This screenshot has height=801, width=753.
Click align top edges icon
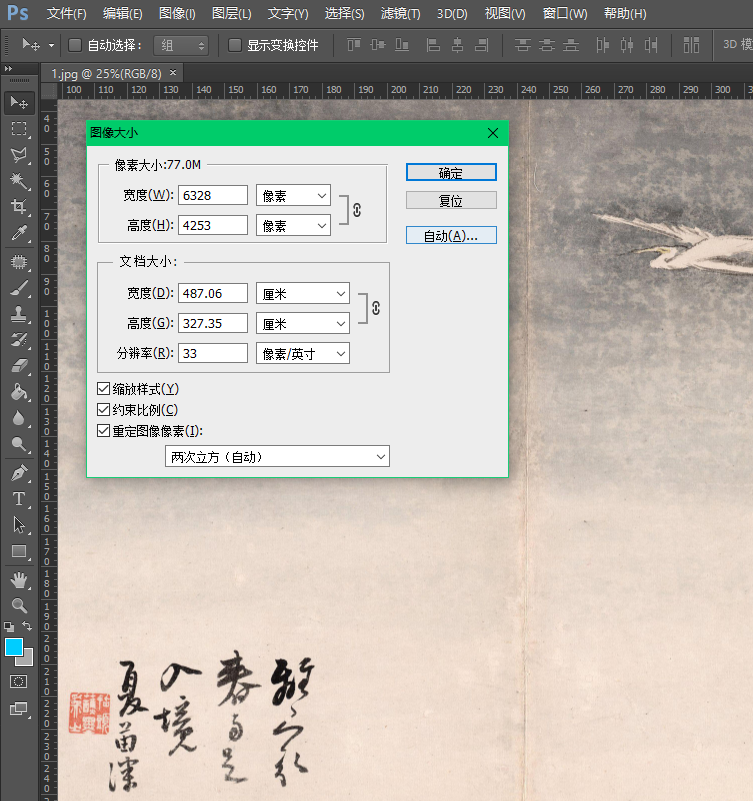point(354,45)
